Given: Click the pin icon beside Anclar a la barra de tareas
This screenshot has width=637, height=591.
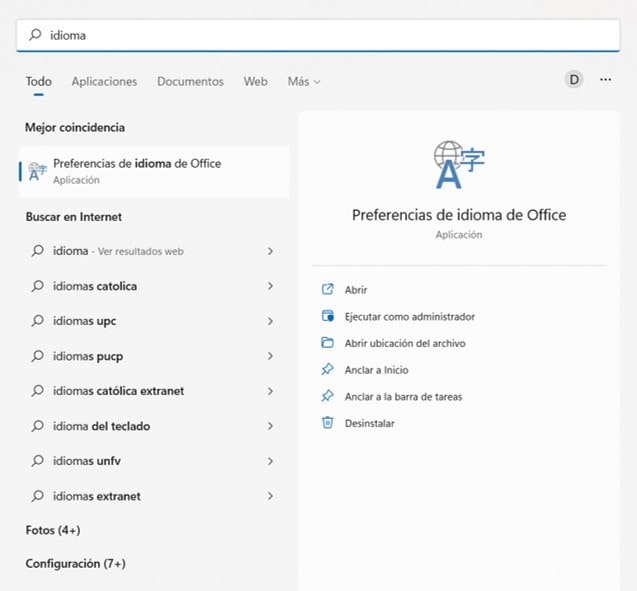Looking at the screenshot, I should click(x=327, y=397).
